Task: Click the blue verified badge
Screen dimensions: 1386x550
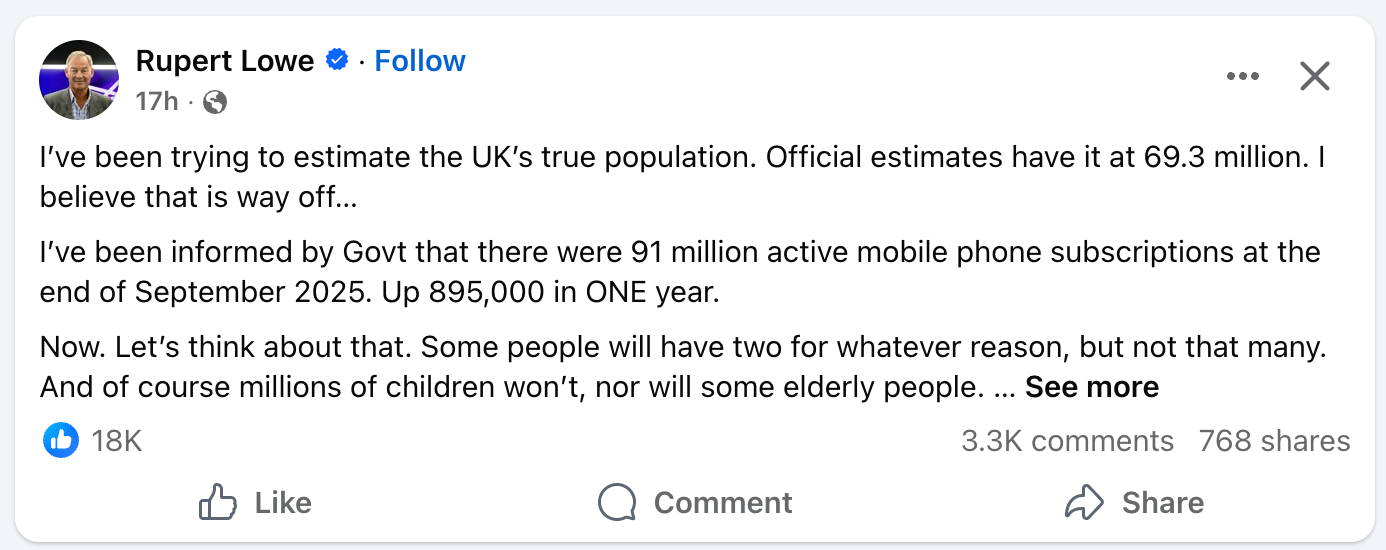Action: 338,61
